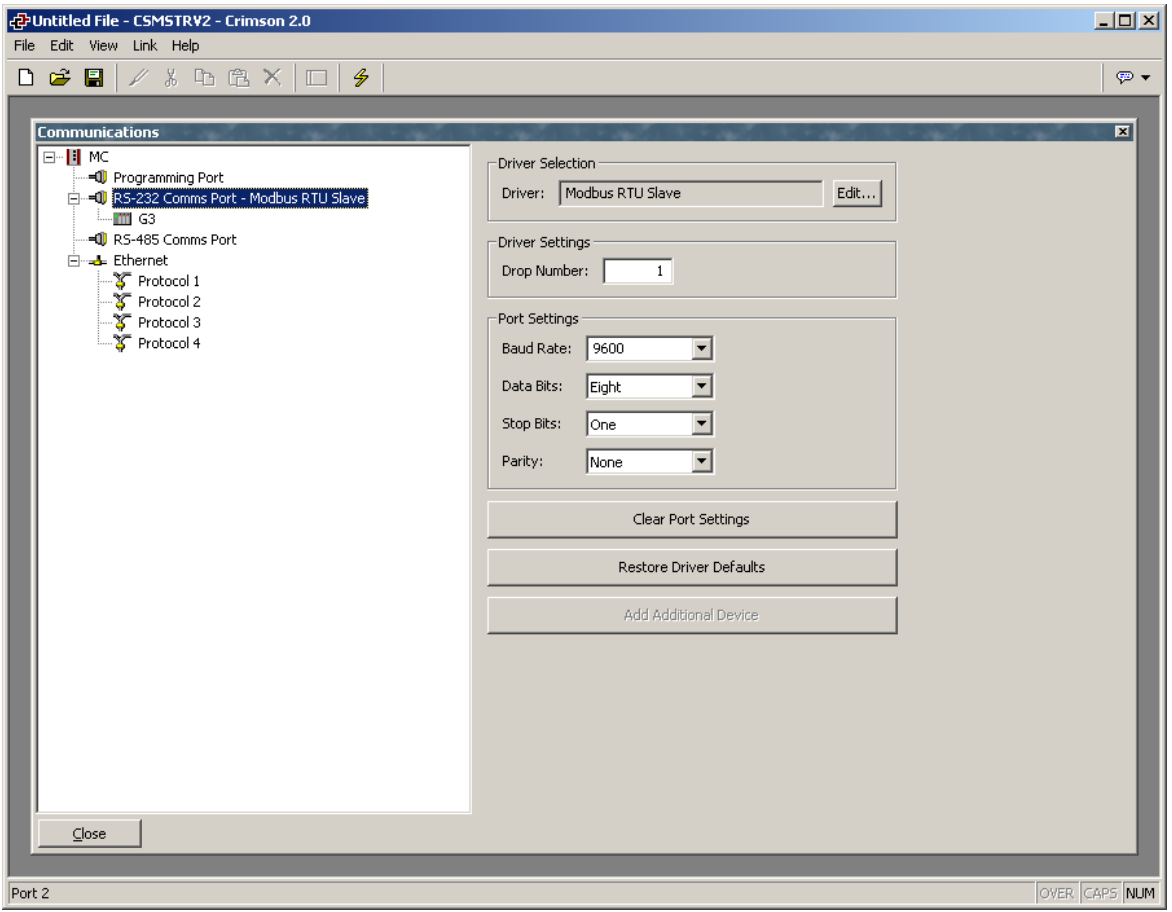Screen dimensions: 1172x912
Task: Click the panel layout toolbar icon
Action: tap(317, 77)
